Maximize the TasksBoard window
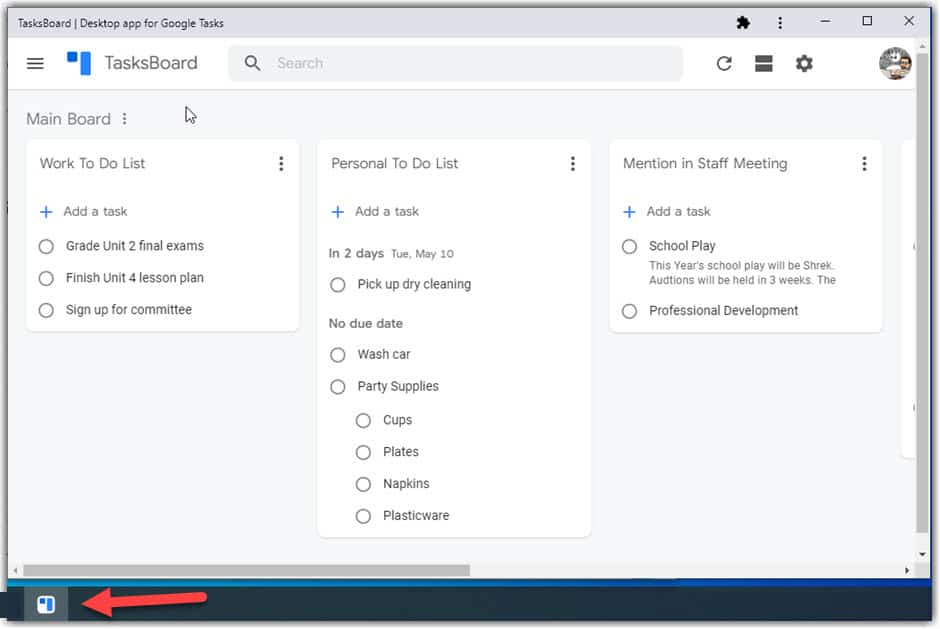The width and height of the screenshot is (940, 629). coord(867,22)
